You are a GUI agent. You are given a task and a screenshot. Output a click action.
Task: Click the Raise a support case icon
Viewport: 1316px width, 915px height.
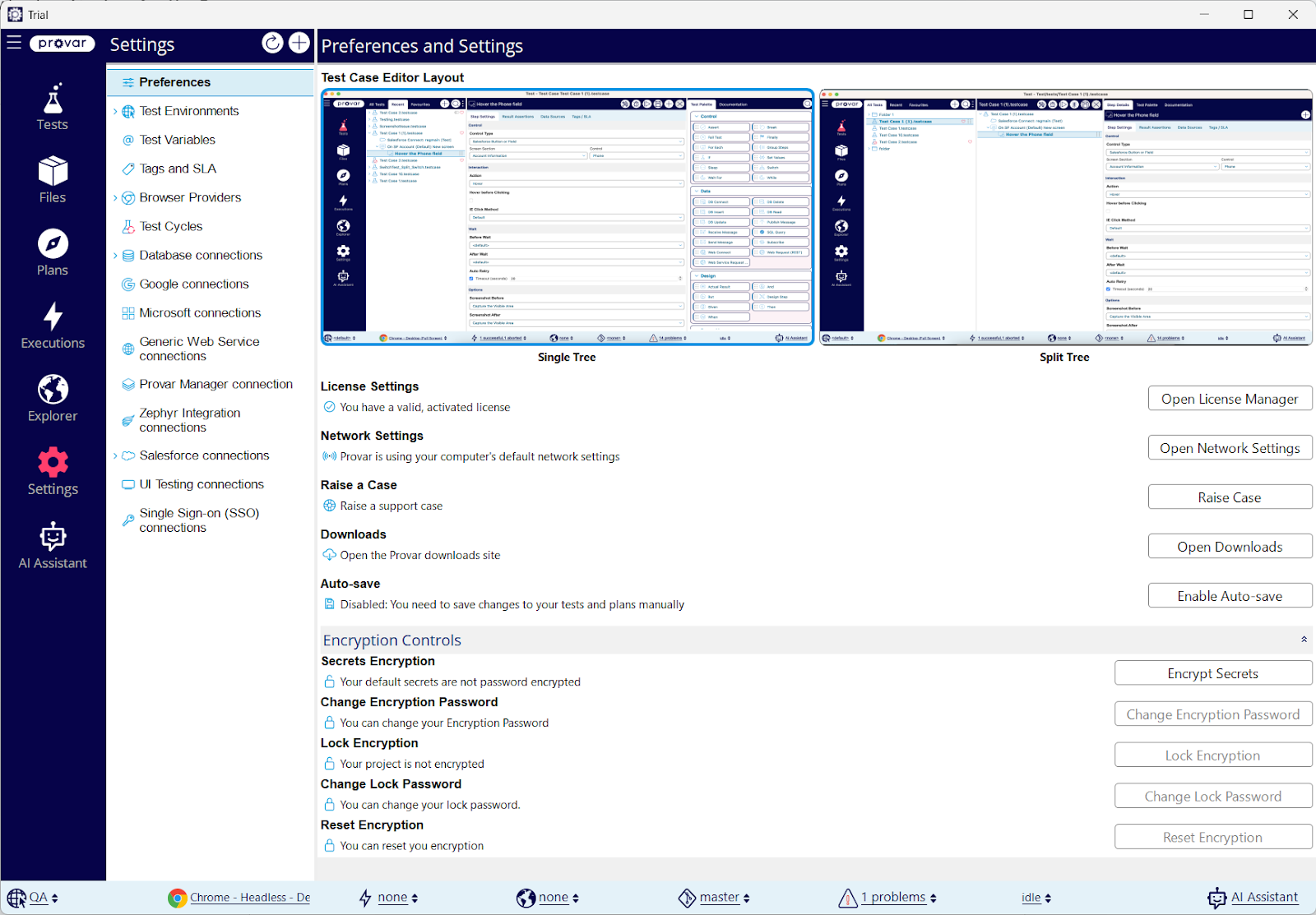[329, 506]
